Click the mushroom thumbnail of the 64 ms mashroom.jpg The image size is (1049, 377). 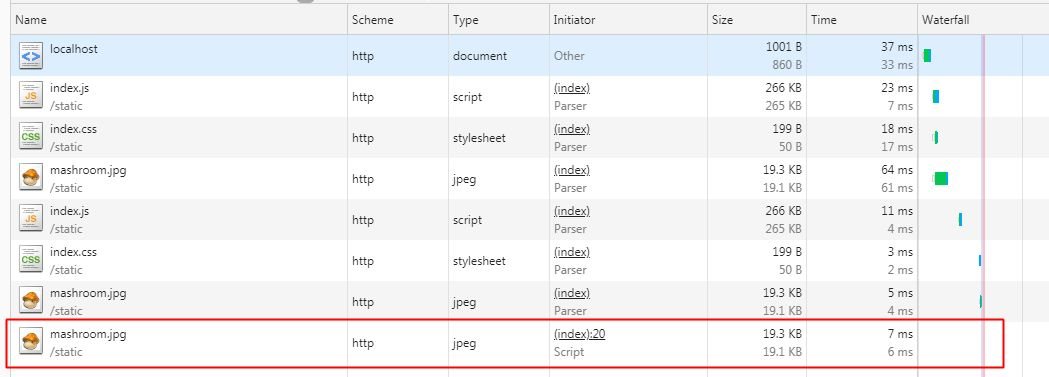tap(31, 178)
